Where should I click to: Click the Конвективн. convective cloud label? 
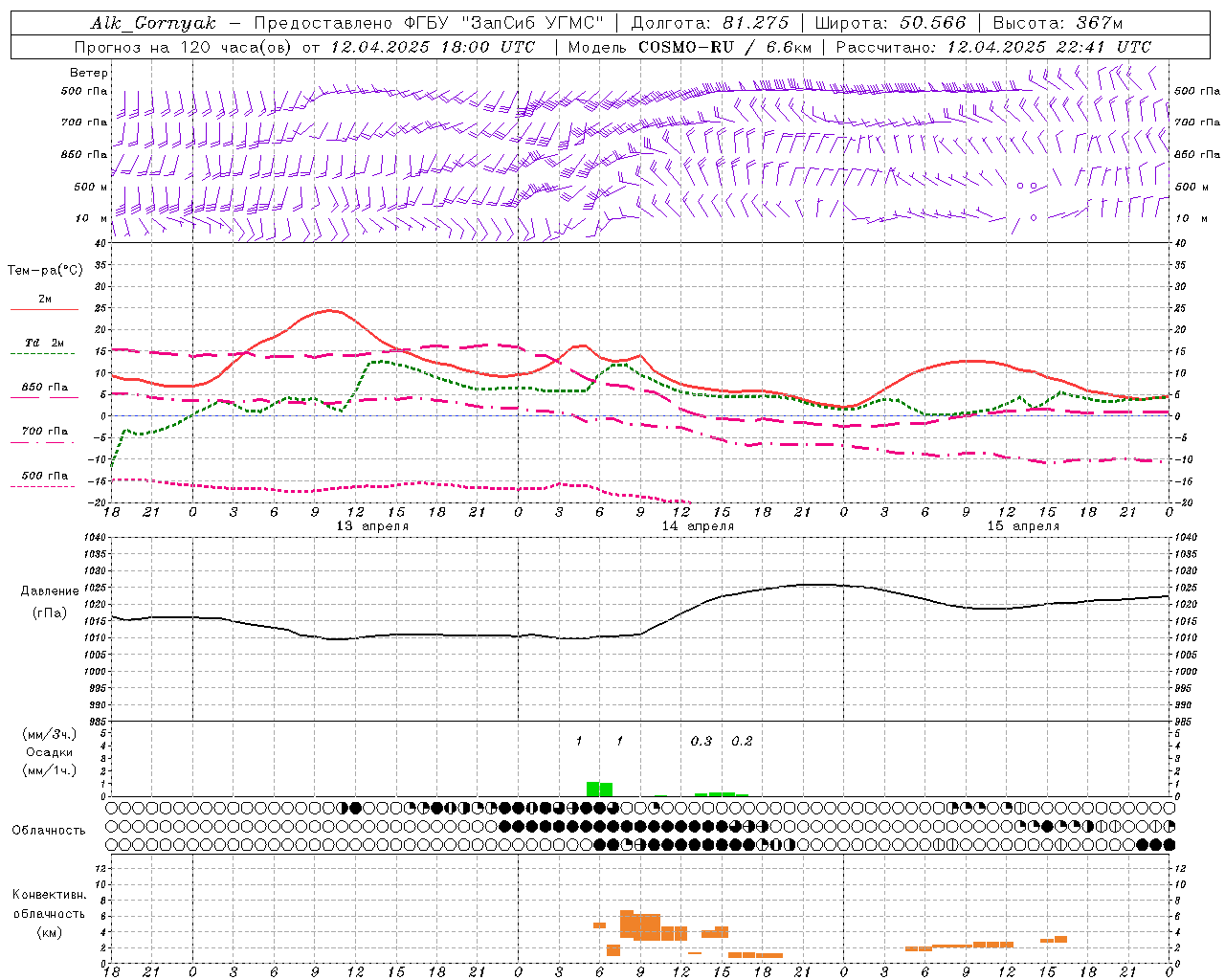pyautogui.click(x=50, y=895)
